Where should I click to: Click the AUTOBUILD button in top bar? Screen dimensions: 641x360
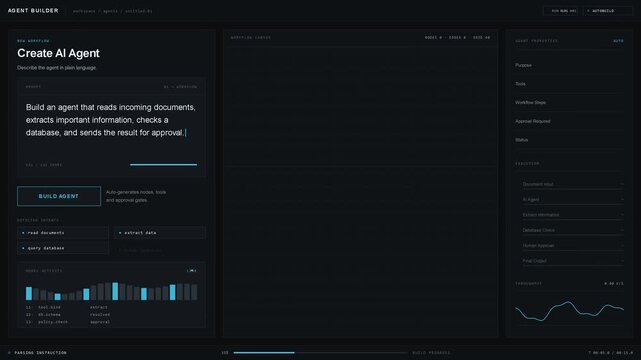coord(607,11)
